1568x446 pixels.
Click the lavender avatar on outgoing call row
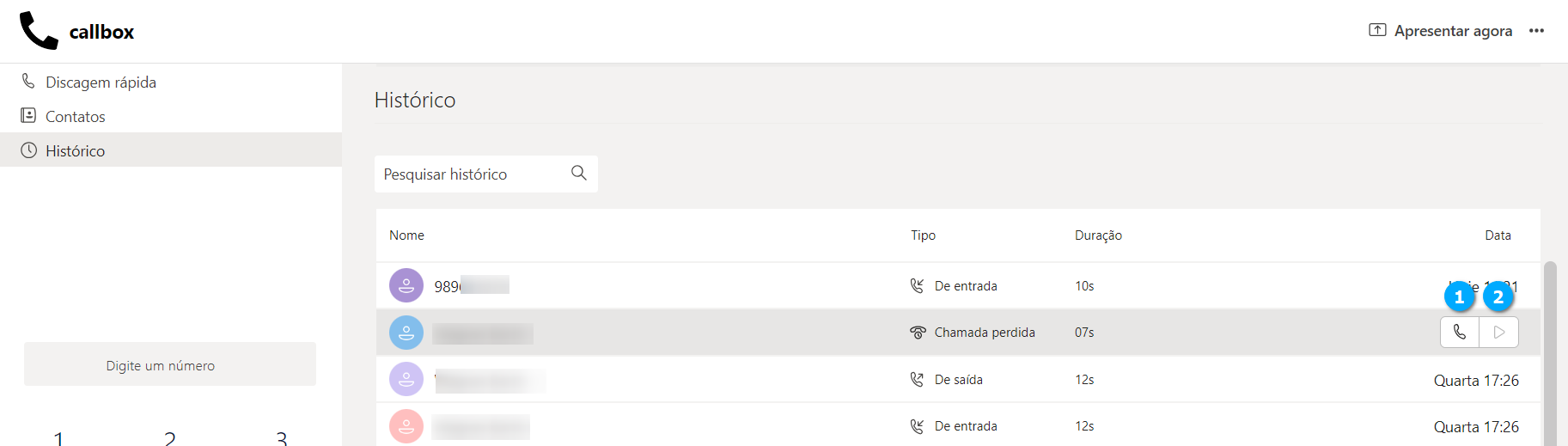tap(406, 379)
